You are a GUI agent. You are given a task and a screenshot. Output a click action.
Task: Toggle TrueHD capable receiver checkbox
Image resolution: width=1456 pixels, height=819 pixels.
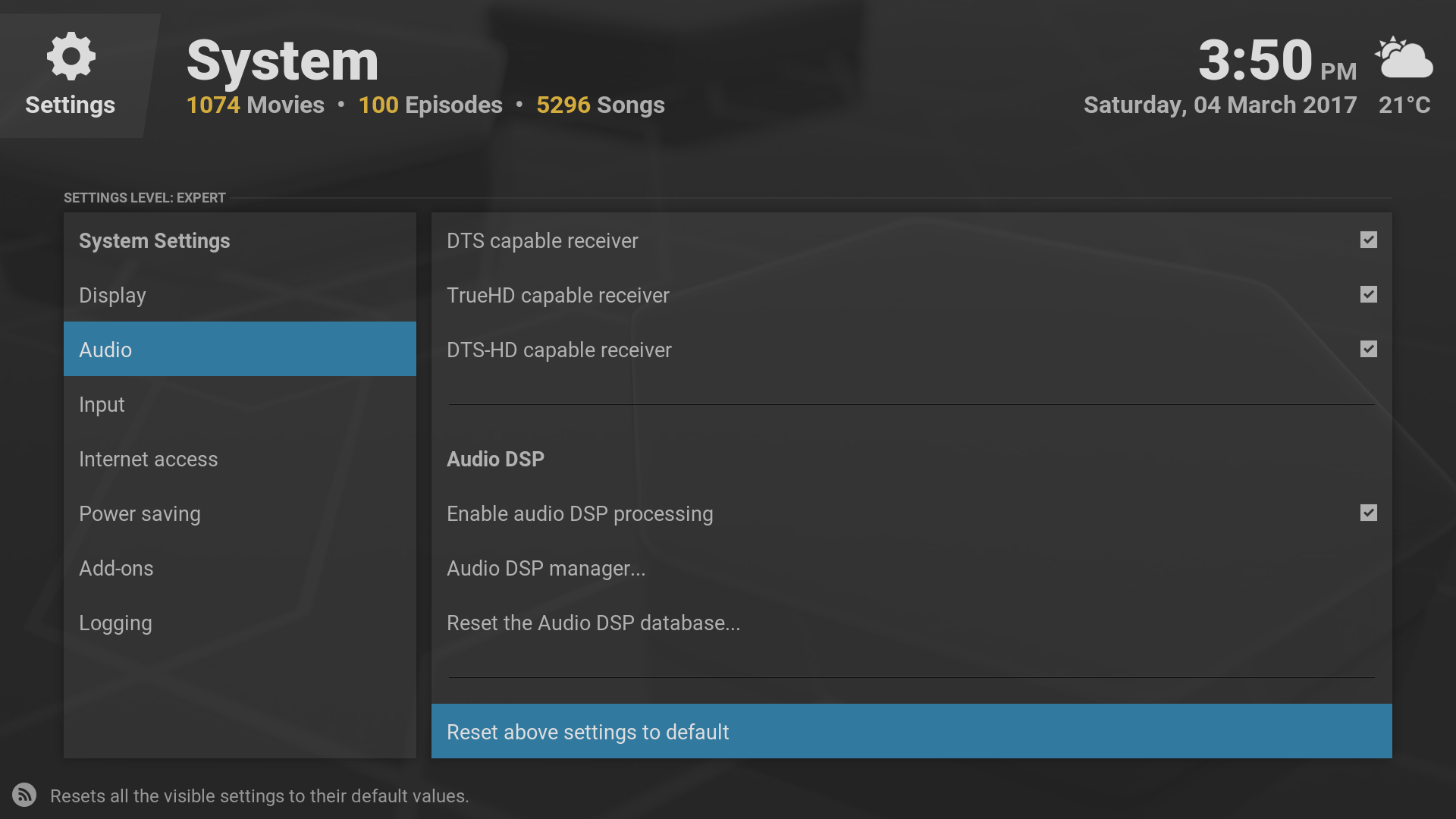point(1368,295)
